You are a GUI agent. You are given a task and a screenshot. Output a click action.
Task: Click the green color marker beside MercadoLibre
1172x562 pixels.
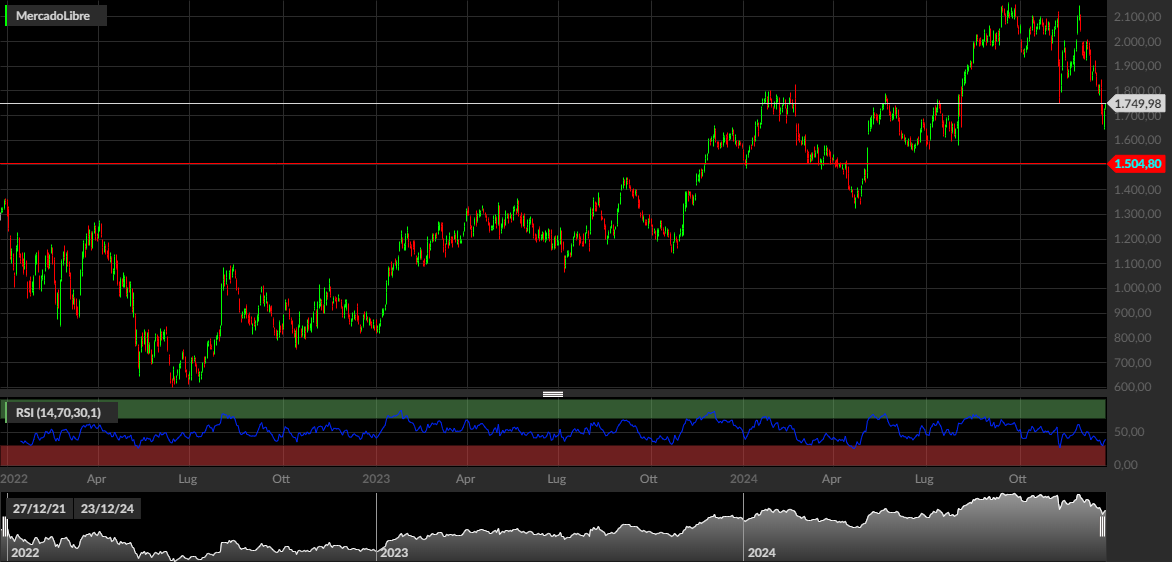click(6, 16)
